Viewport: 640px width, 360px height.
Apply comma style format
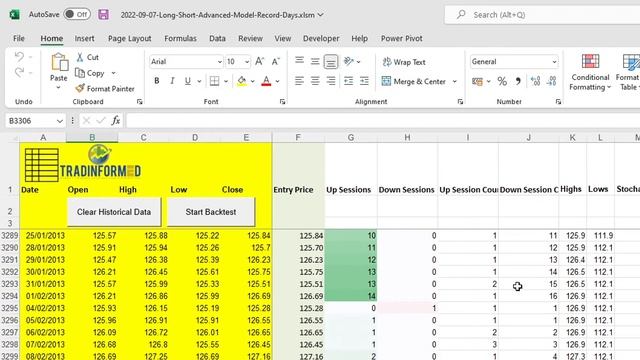tap(518, 81)
